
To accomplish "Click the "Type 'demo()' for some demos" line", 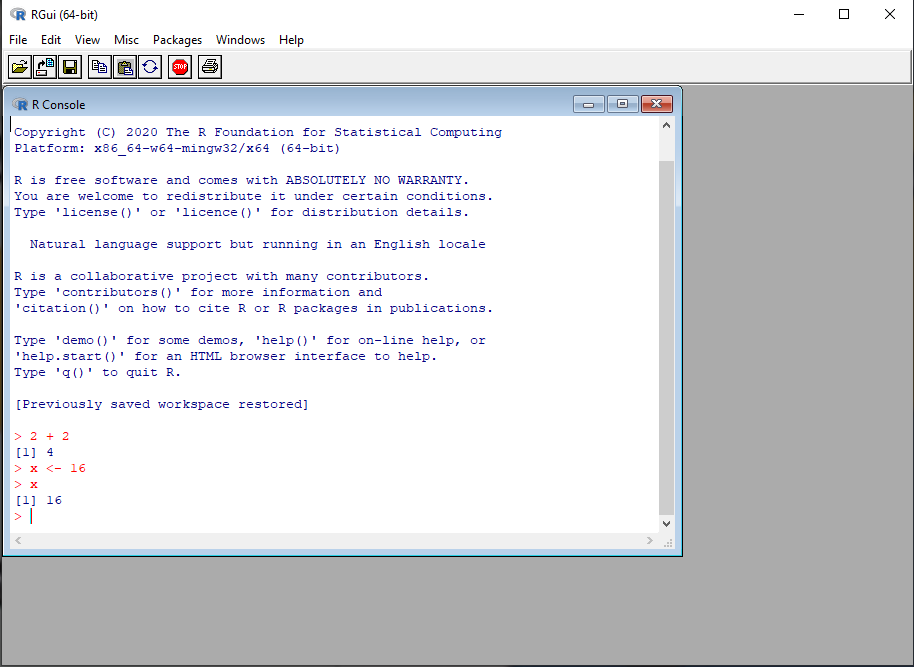I will [249, 340].
